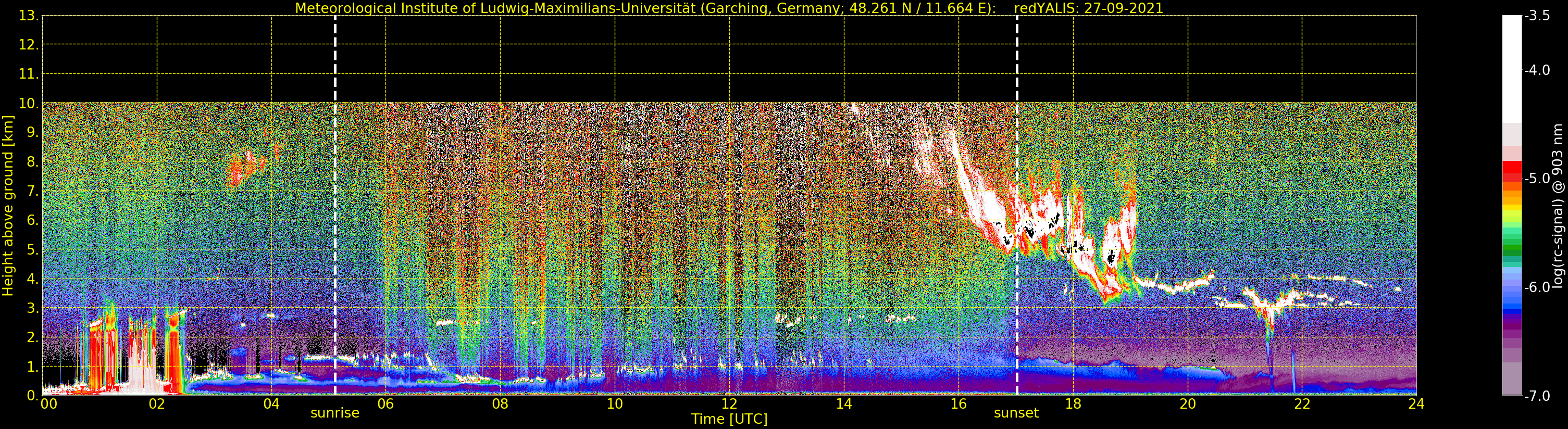The height and width of the screenshot is (429, 1568).
Task: Click the "sunrise" label below the axis
Action: click(335, 413)
